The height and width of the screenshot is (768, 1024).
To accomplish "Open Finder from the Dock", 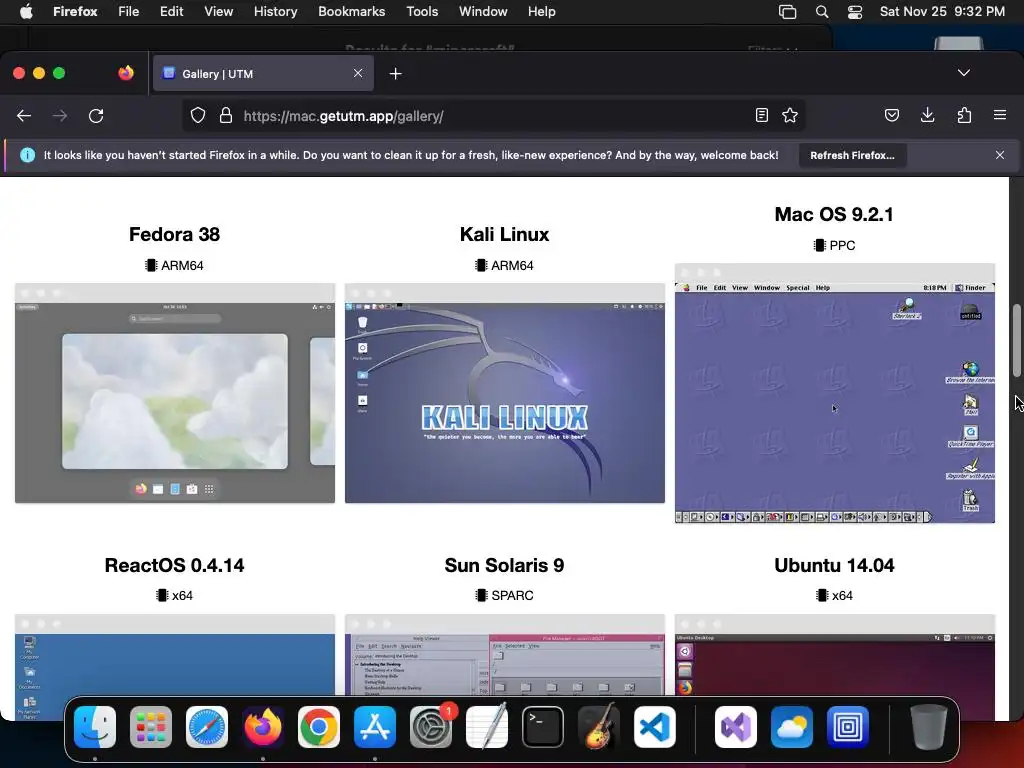I will (95, 727).
